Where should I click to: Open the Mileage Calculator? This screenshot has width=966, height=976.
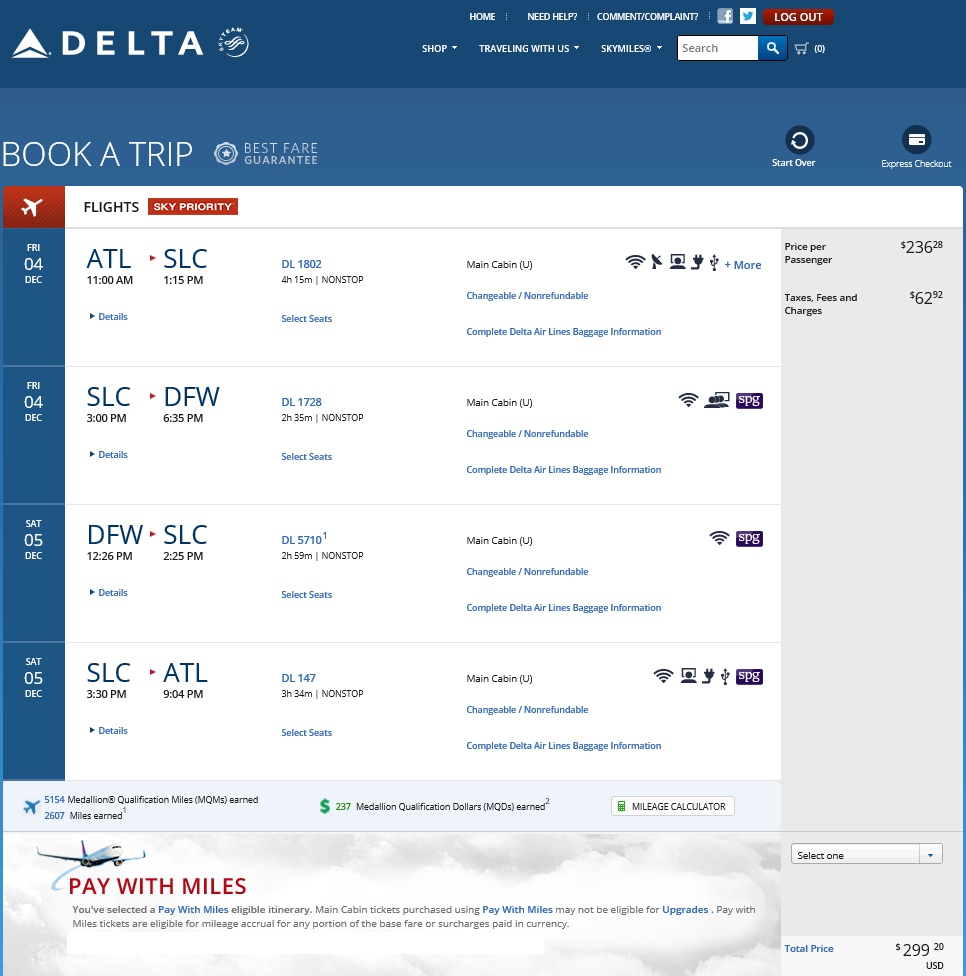[x=672, y=806]
